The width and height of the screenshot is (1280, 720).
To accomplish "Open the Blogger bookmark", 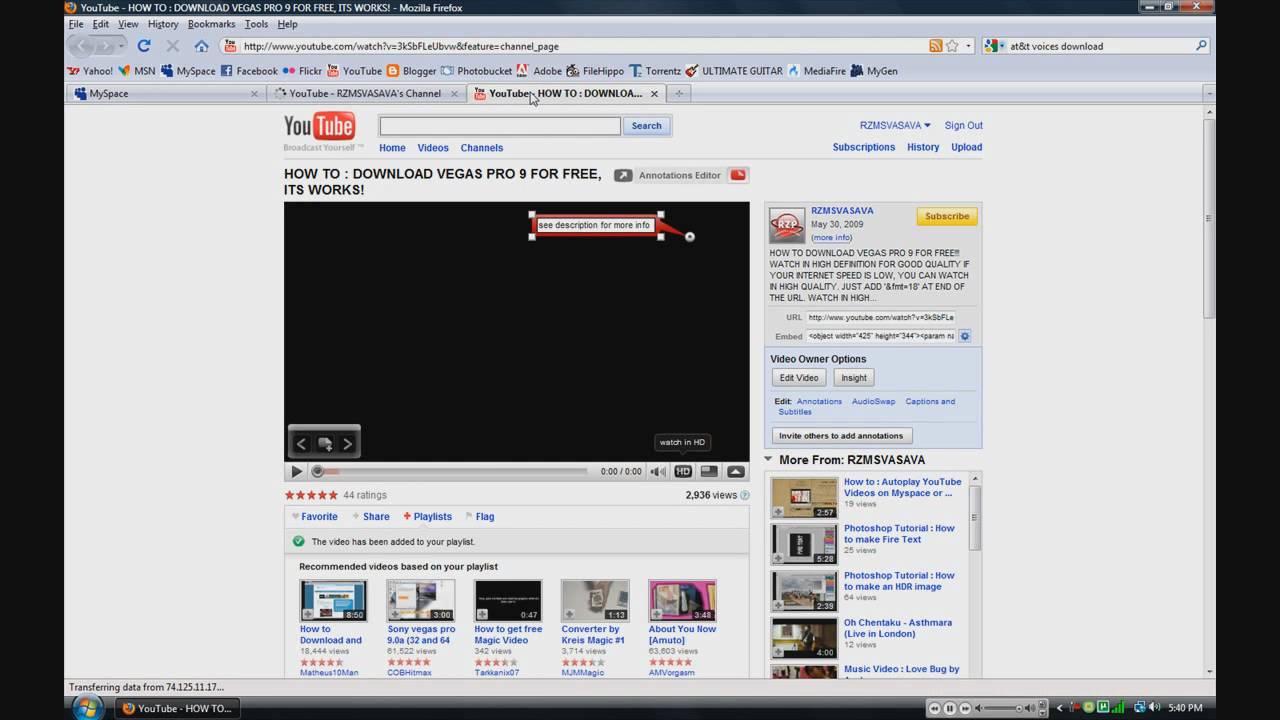I will click(411, 71).
